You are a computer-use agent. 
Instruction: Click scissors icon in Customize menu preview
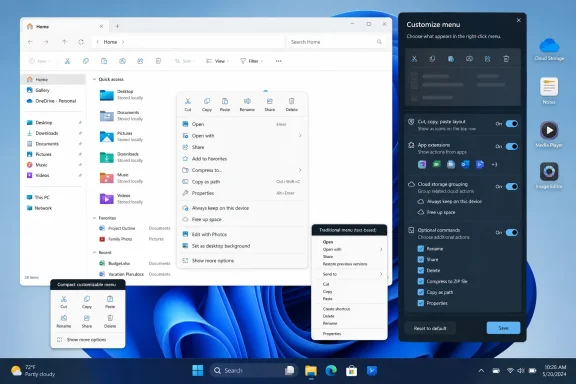point(414,59)
